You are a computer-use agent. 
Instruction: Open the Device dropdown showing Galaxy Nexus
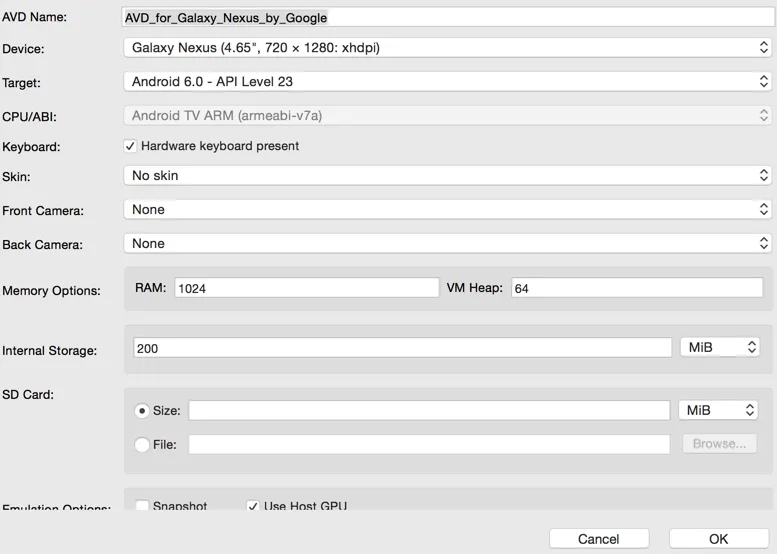point(447,48)
